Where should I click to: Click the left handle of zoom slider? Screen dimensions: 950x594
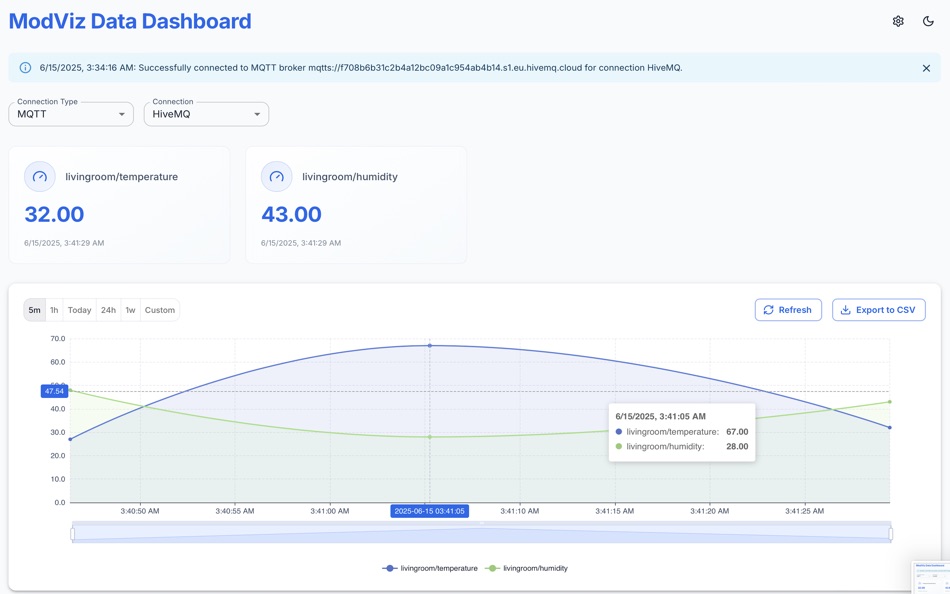click(73, 534)
